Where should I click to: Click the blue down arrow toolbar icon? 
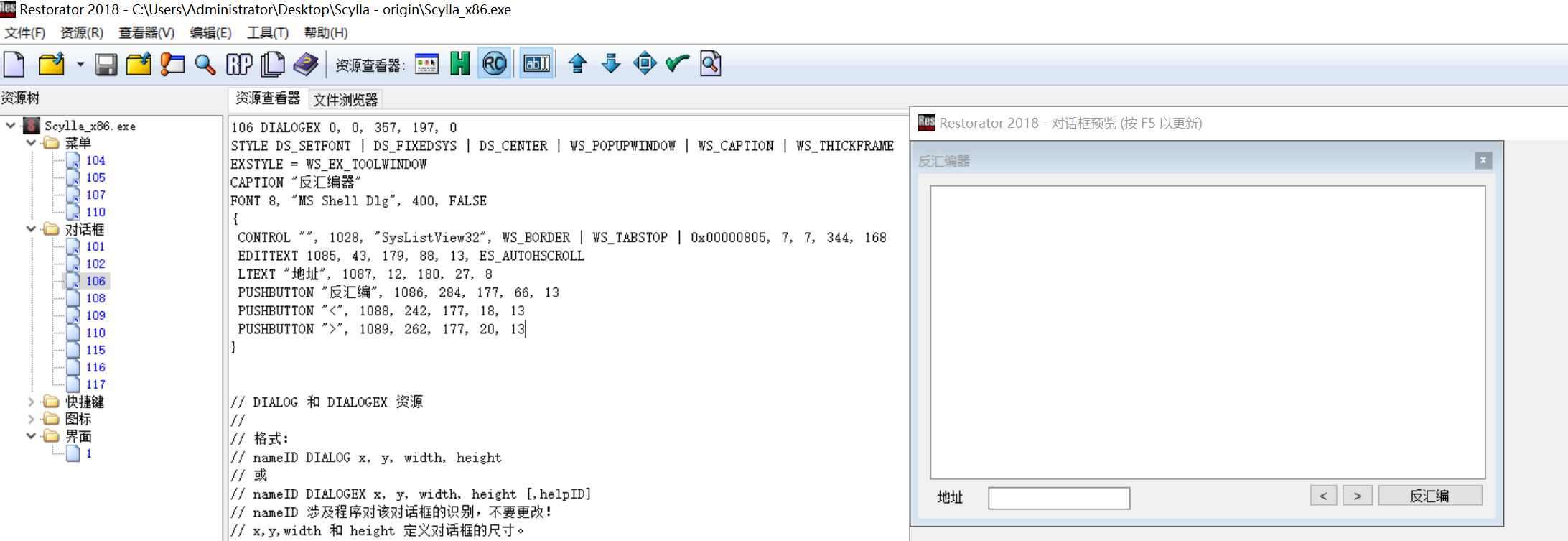611,64
